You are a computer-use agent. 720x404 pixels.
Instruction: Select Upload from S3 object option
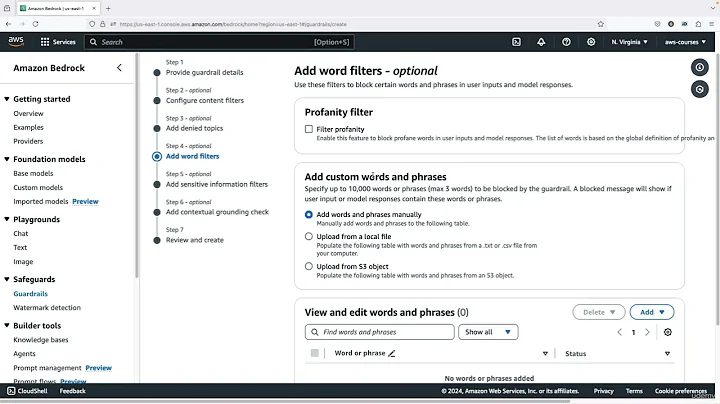pyautogui.click(x=309, y=266)
